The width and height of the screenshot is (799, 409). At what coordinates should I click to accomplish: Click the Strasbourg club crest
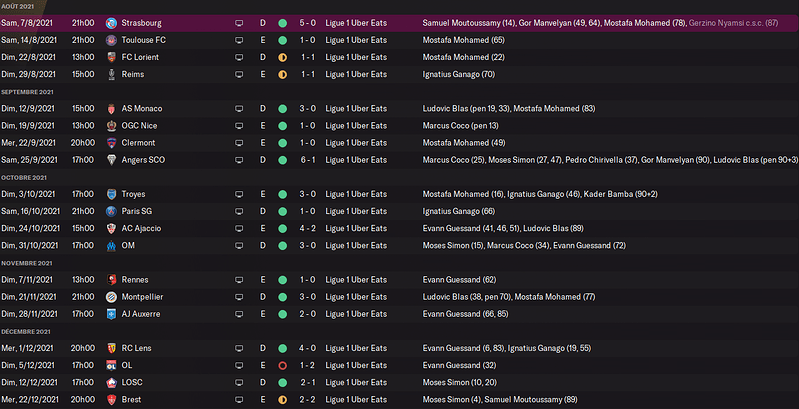point(112,22)
